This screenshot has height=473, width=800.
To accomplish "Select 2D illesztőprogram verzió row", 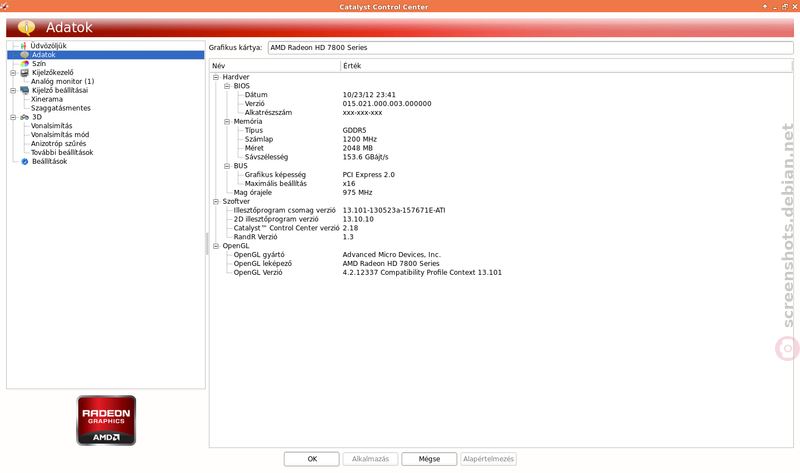I will 501,219.
